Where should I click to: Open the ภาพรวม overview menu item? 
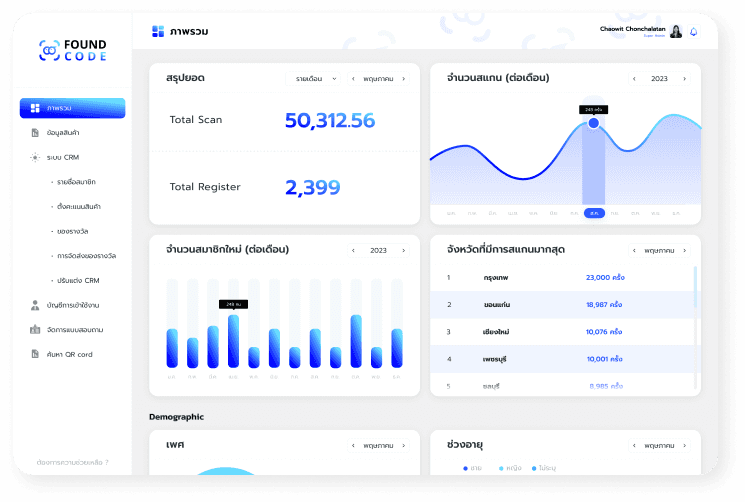pos(72,108)
